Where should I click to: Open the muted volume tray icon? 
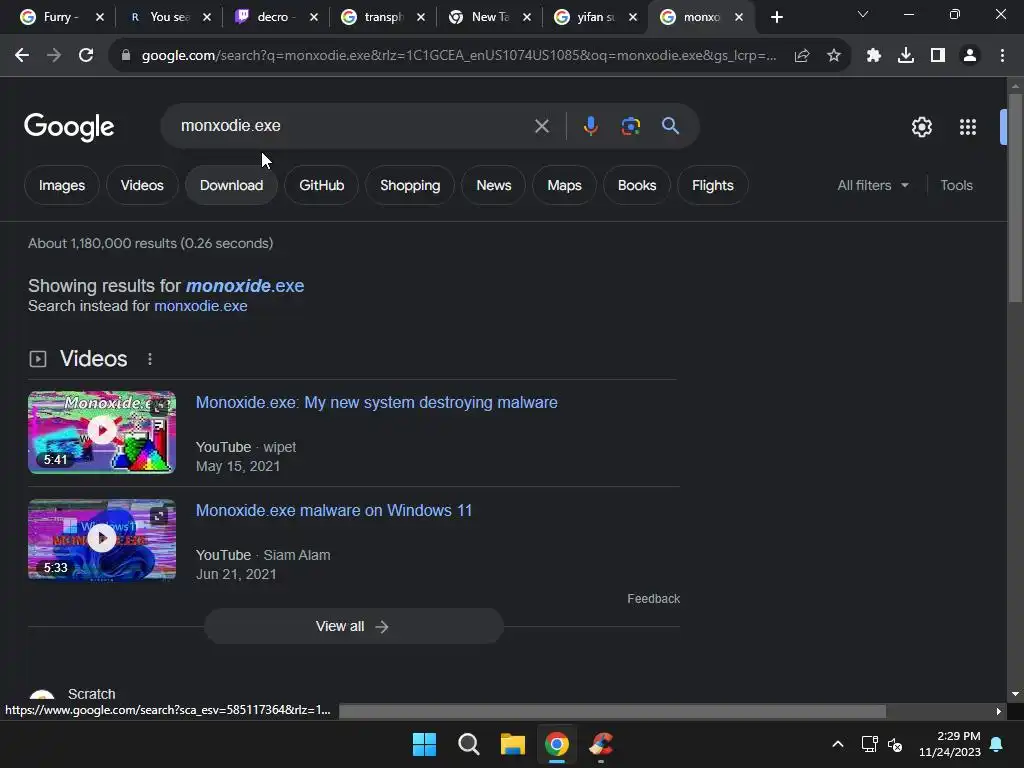coord(895,744)
